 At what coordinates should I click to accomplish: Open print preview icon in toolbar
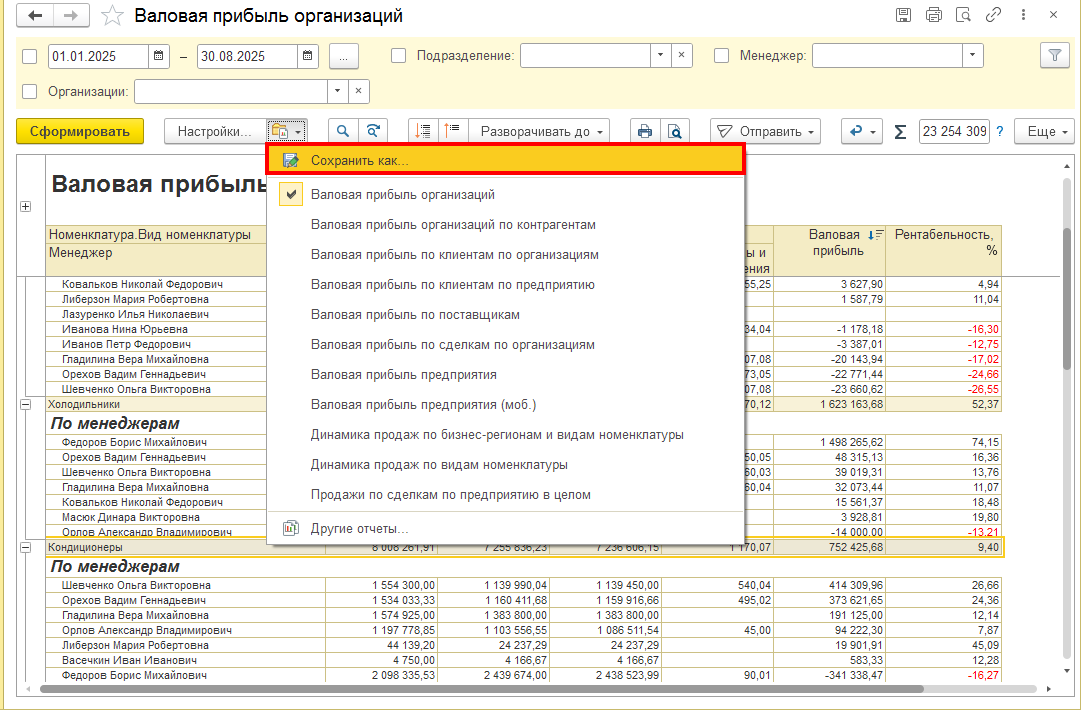[x=675, y=131]
